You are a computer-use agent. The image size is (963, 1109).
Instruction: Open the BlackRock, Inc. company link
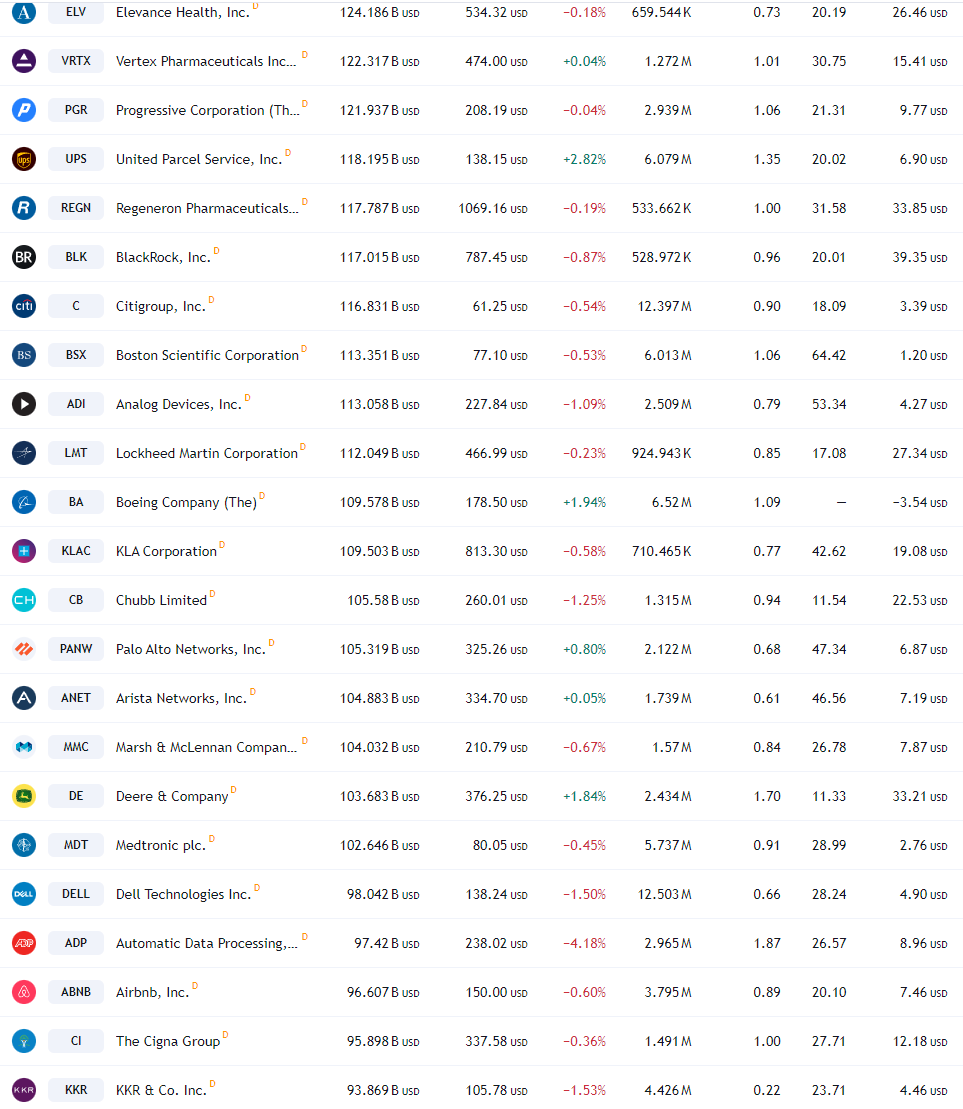(x=163, y=257)
